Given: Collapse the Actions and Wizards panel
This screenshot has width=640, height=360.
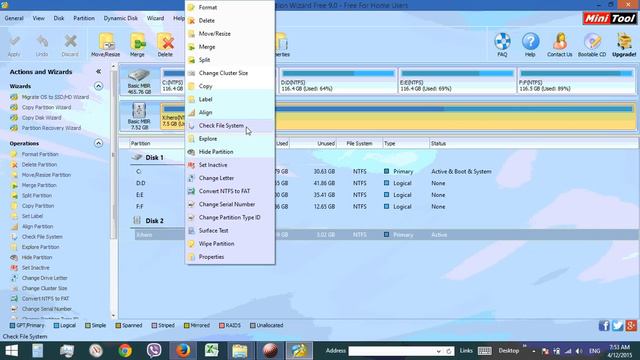Looking at the screenshot, I should (x=98, y=71).
